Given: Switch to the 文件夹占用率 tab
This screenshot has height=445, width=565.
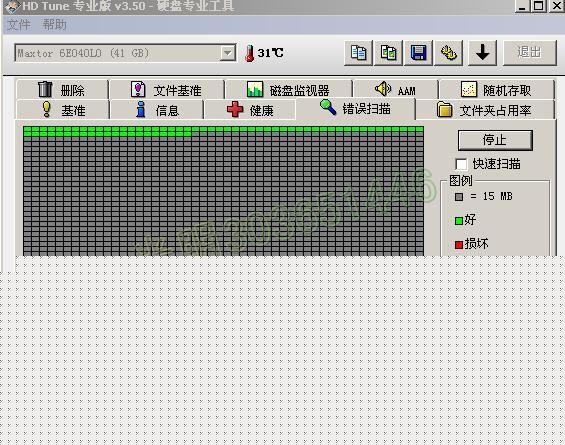Looking at the screenshot, I should pyautogui.click(x=485, y=110).
